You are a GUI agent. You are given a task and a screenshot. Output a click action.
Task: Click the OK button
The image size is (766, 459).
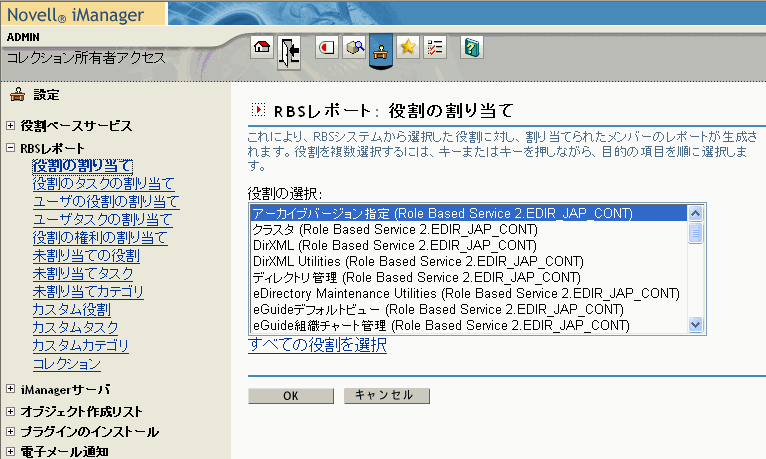pyautogui.click(x=291, y=396)
